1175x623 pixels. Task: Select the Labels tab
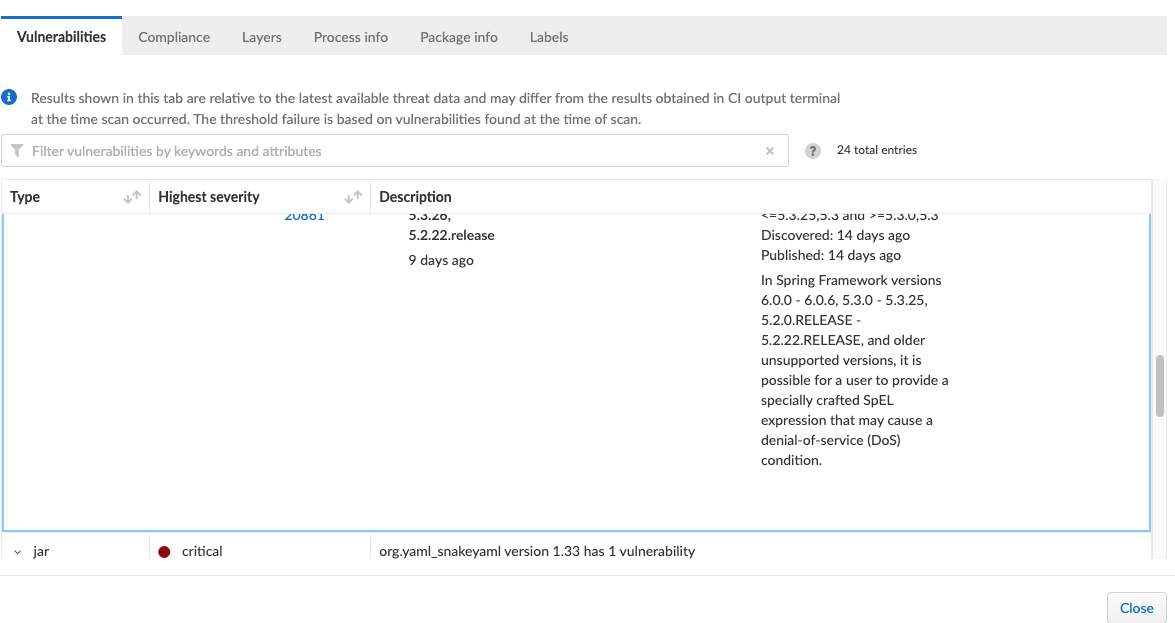tap(549, 37)
